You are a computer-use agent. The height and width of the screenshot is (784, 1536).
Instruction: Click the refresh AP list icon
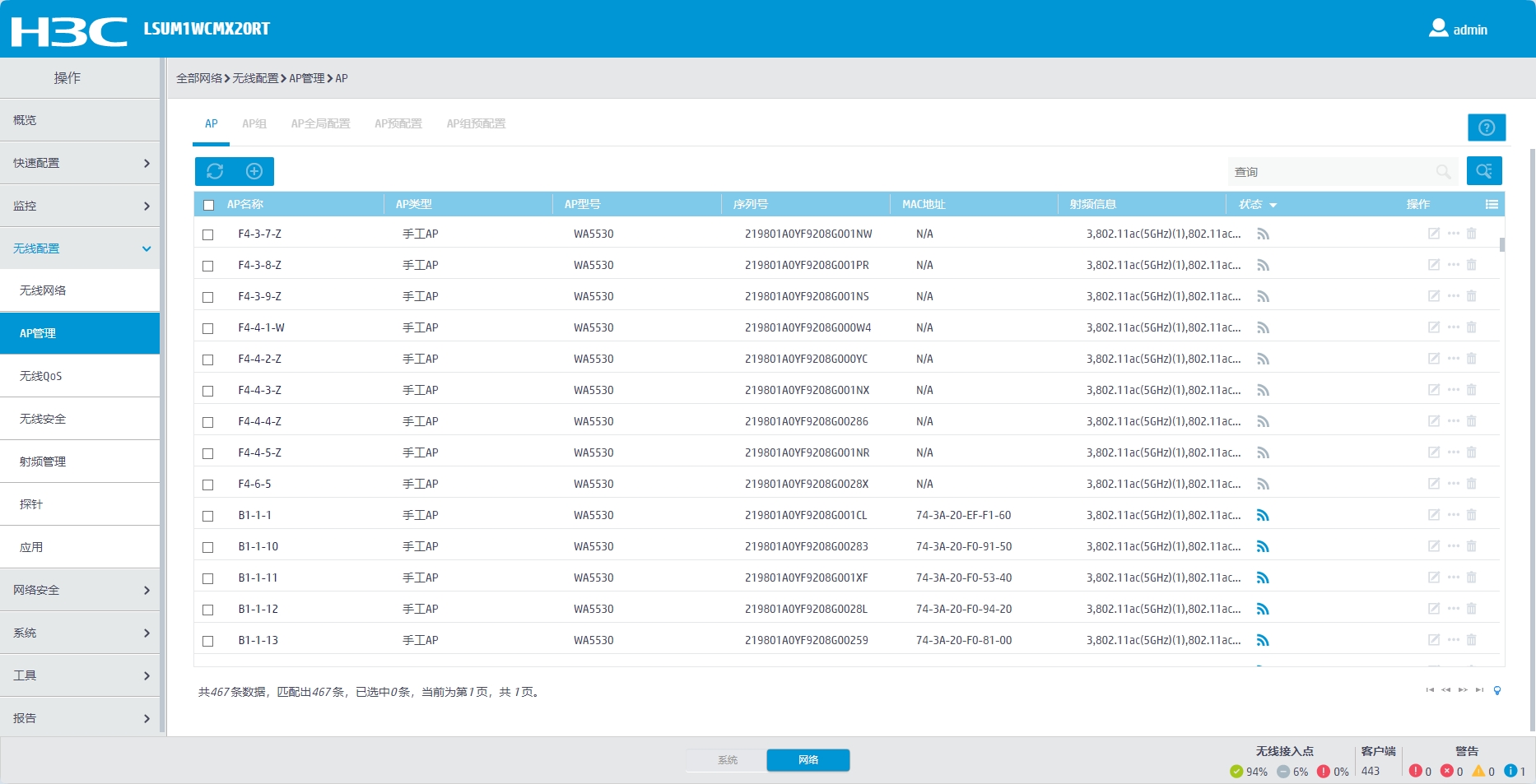(215, 171)
